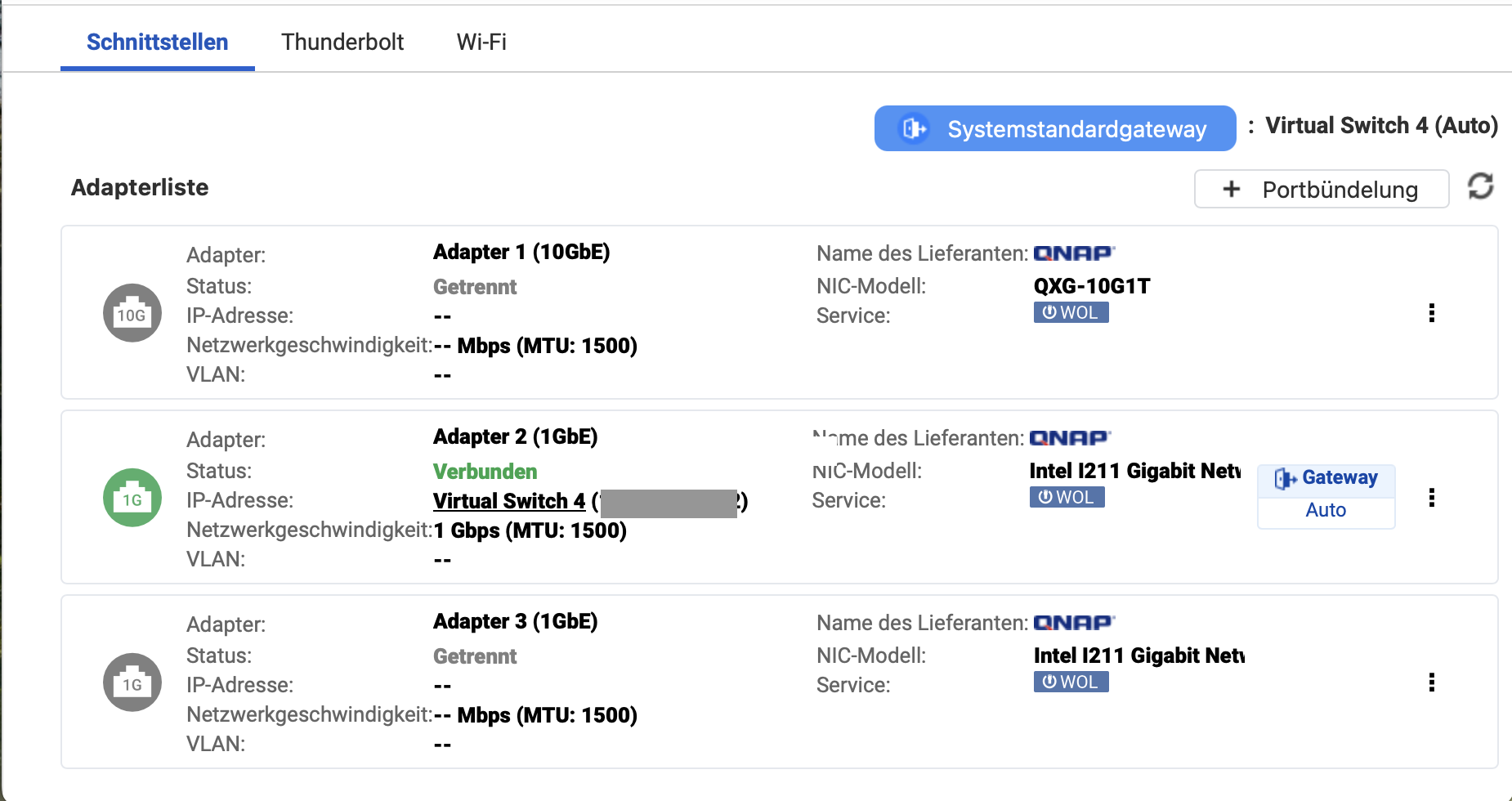Click the Adapter 1 10G port icon
Image resolution: width=1512 pixels, height=801 pixels.
click(x=132, y=313)
